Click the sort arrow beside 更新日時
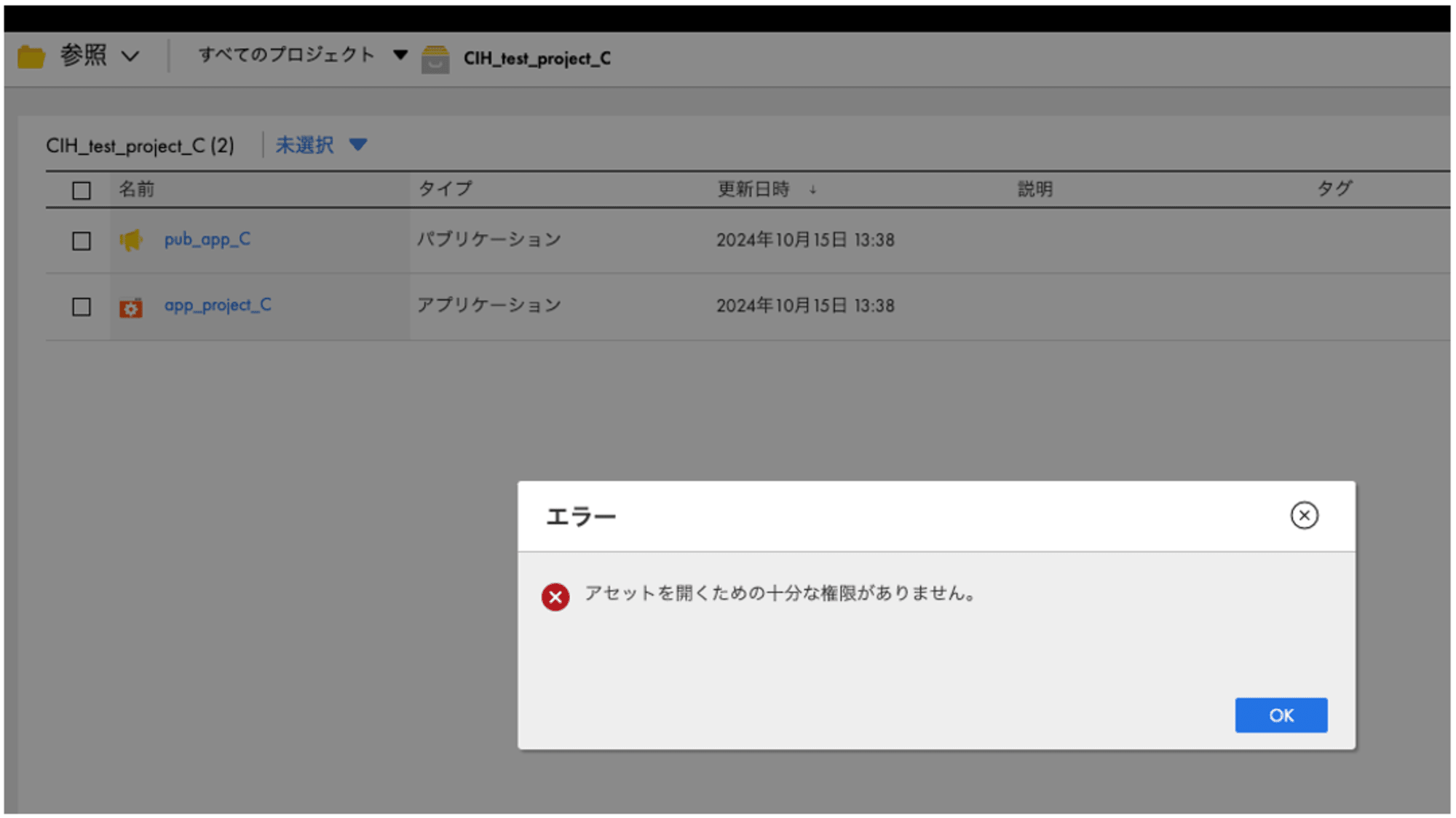The height and width of the screenshot is (818, 1456). tap(812, 190)
